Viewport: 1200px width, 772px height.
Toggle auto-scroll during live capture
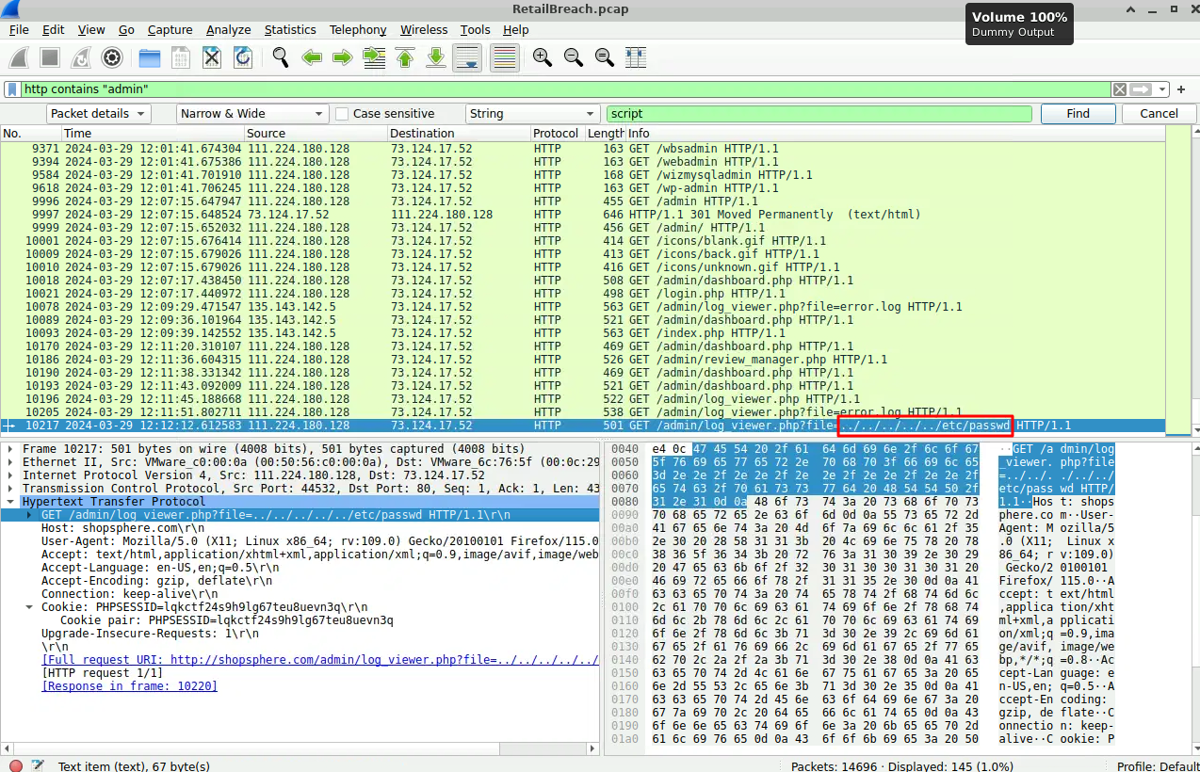coord(467,58)
